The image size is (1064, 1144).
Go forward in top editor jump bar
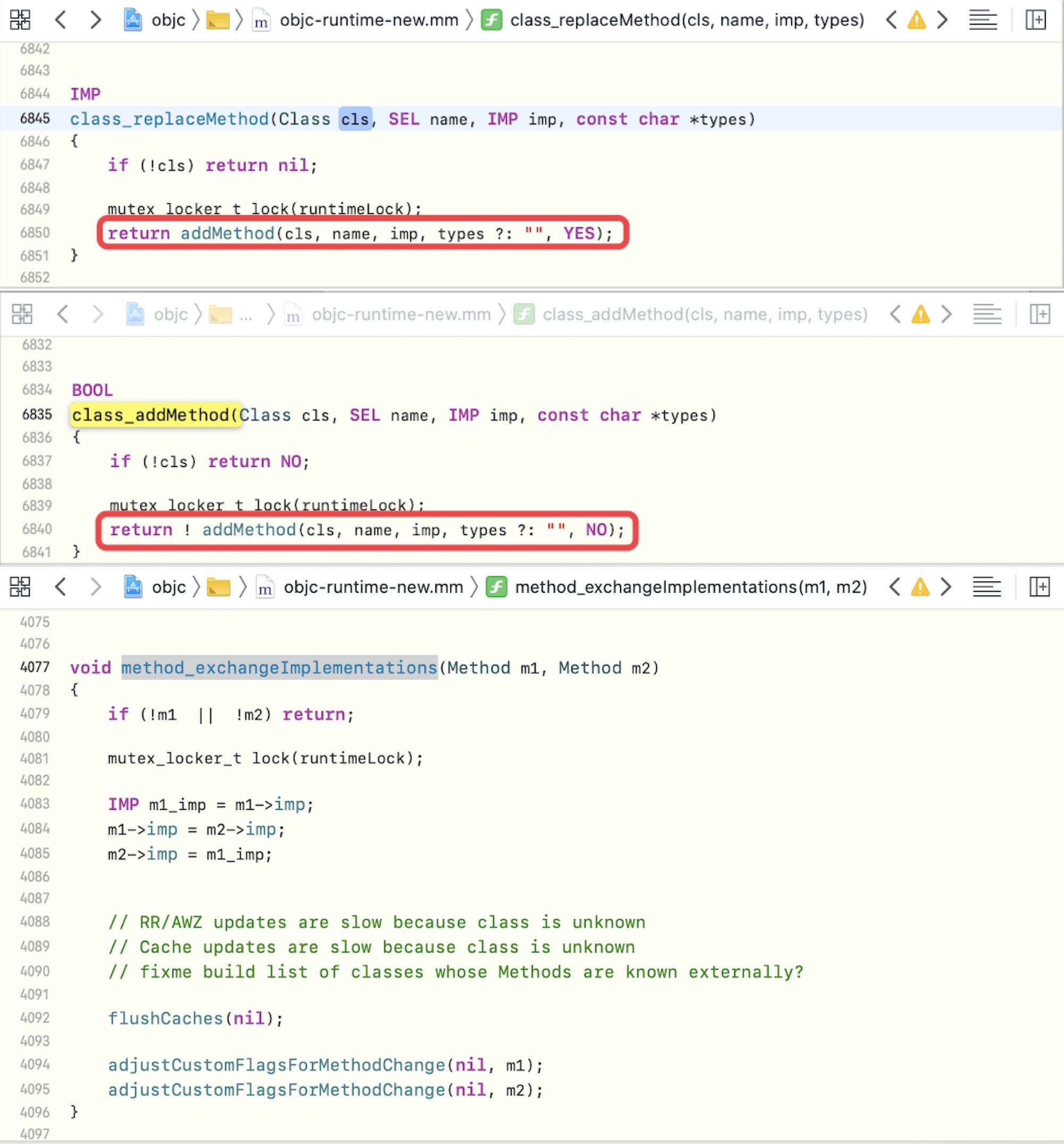tap(96, 20)
